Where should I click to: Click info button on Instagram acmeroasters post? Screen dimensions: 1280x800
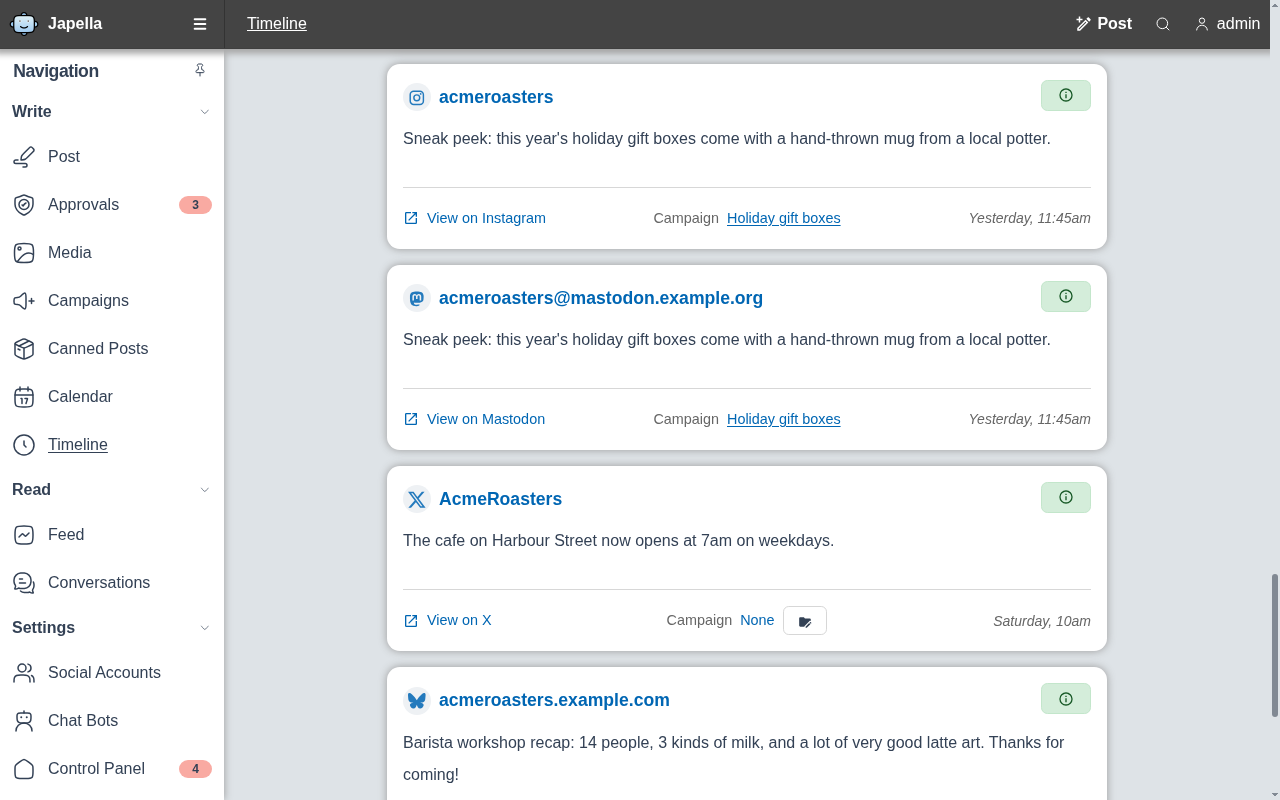1066,95
